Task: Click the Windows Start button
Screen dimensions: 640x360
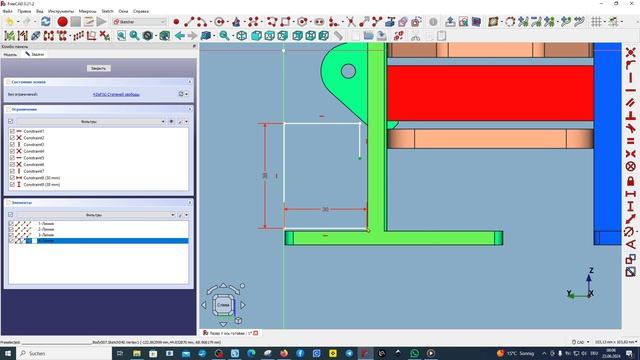Action: coord(8,353)
